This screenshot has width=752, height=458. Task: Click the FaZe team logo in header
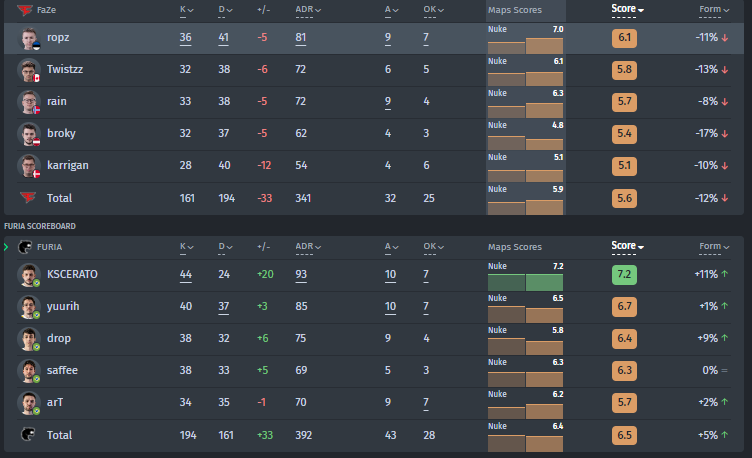click(x=24, y=10)
